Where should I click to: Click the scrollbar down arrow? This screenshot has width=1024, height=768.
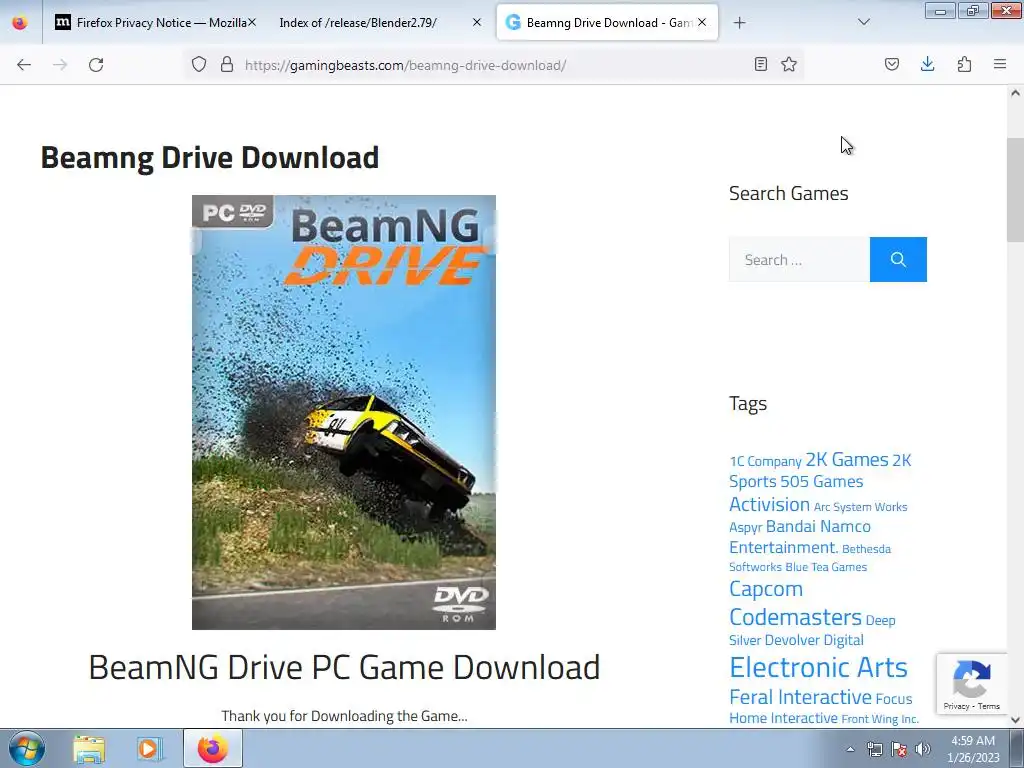1015,720
